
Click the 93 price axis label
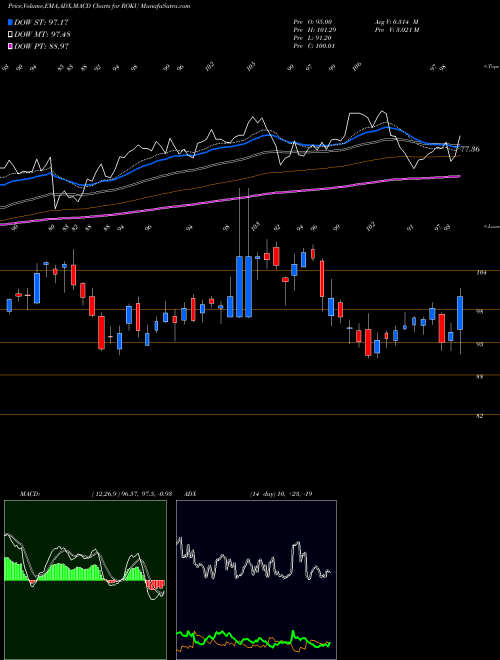(480, 344)
